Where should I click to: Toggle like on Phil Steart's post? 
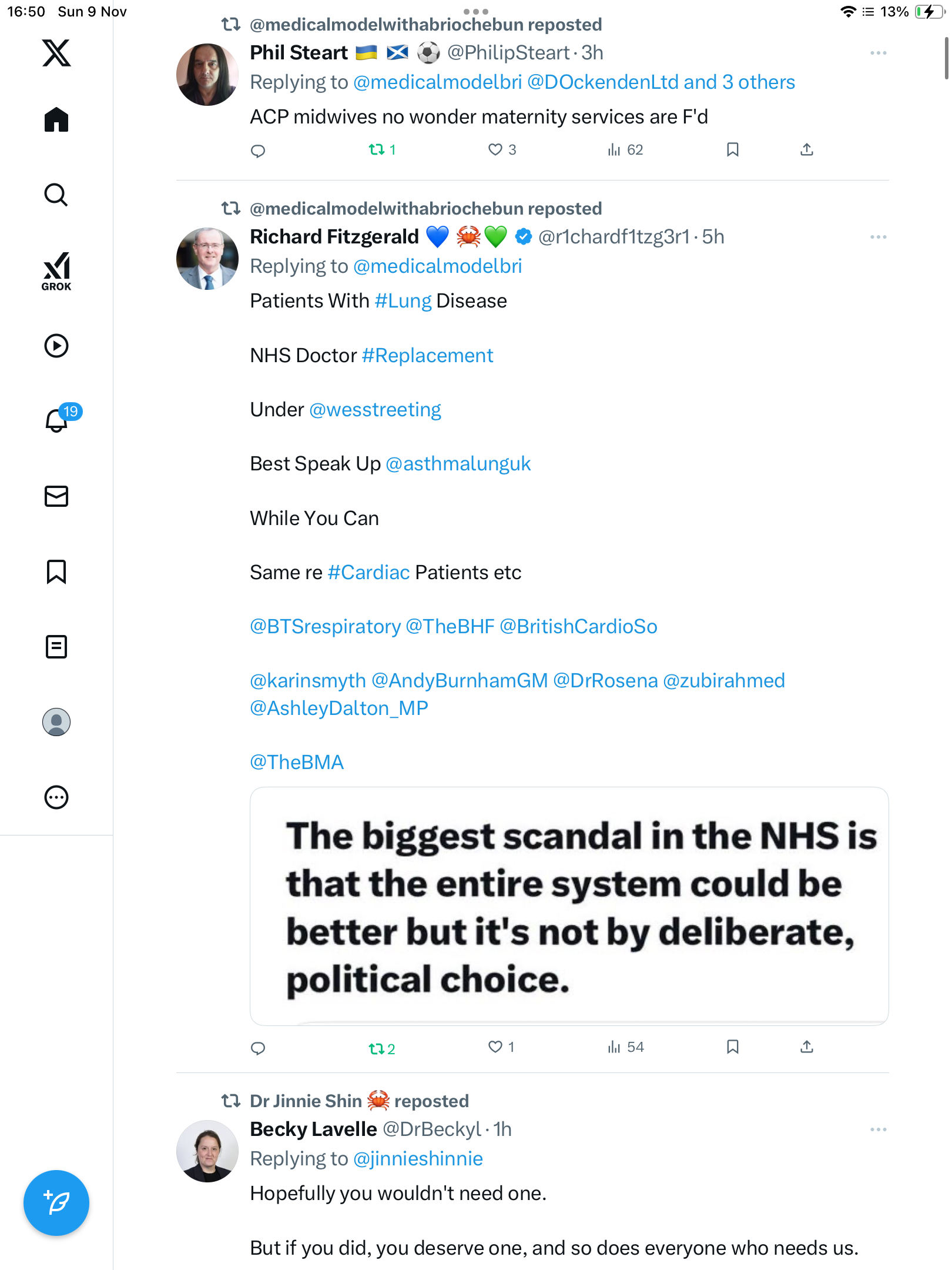point(495,150)
